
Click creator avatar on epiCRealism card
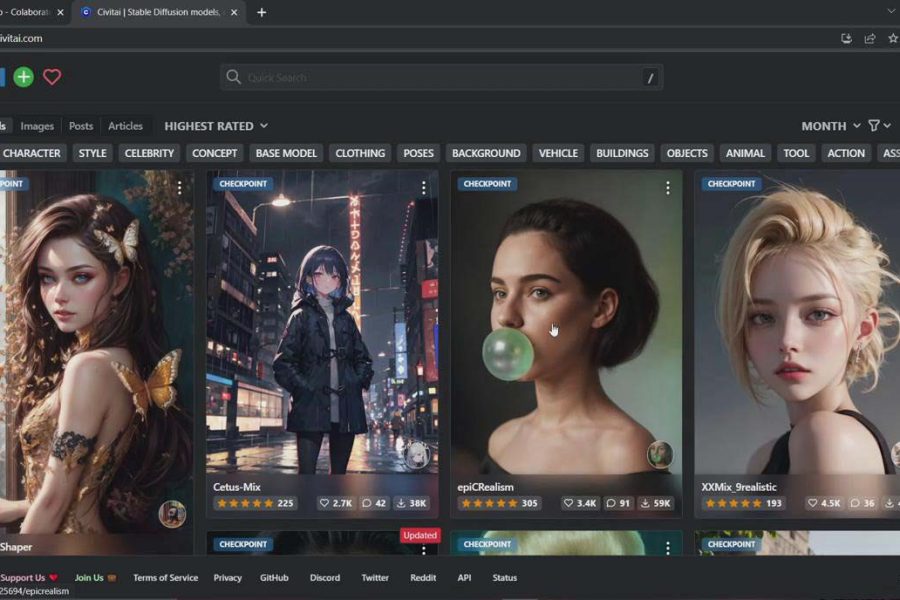659,454
